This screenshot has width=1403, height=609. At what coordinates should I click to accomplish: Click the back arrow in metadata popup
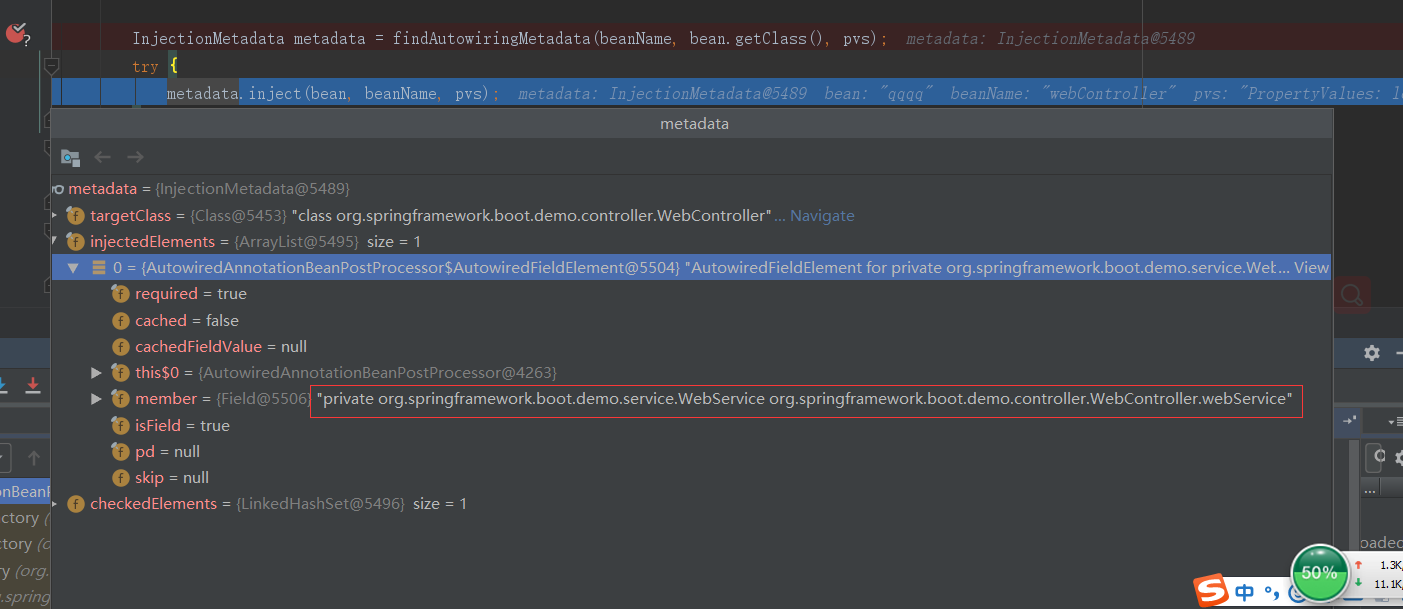point(102,157)
